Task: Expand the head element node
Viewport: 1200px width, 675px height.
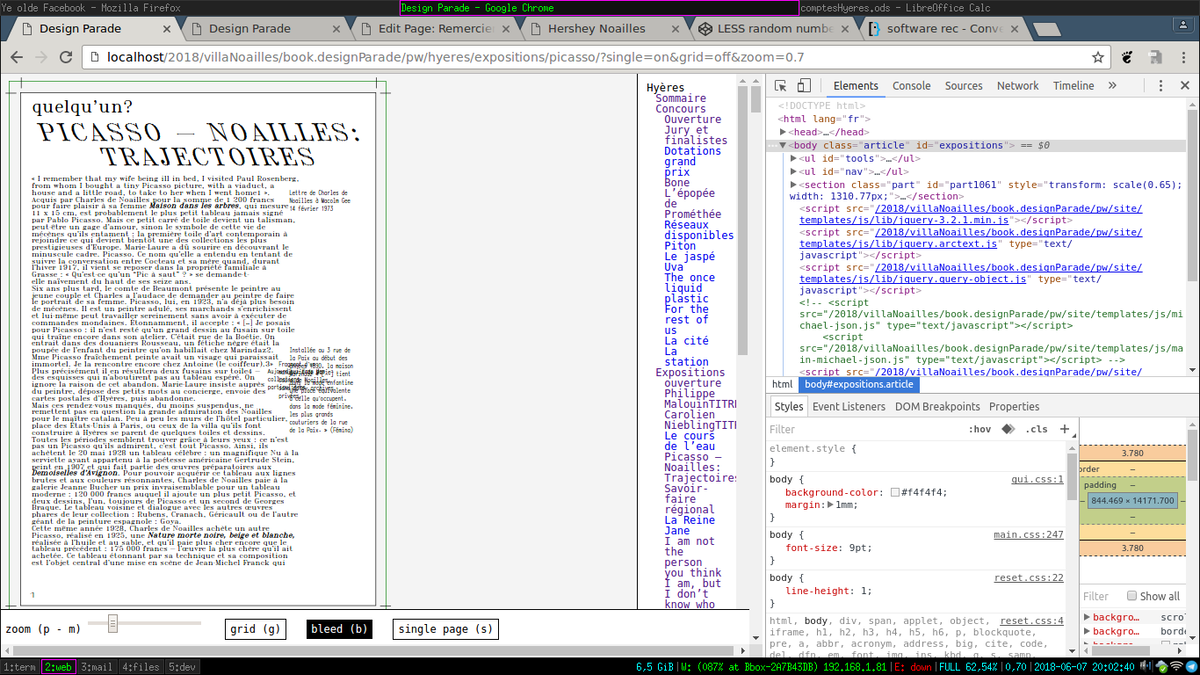Action: click(783, 132)
